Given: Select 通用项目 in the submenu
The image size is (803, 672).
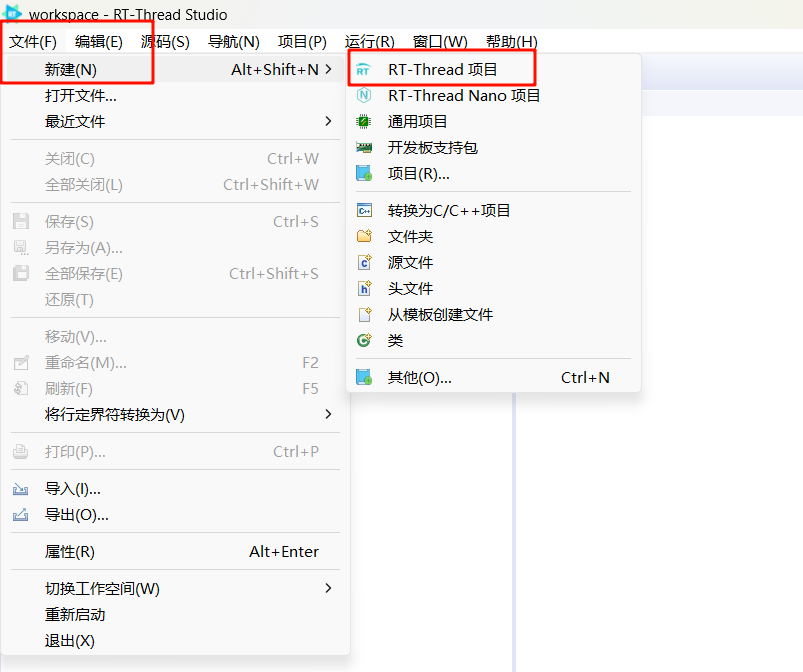Looking at the screenshot, I should click(x=494, y=121).
